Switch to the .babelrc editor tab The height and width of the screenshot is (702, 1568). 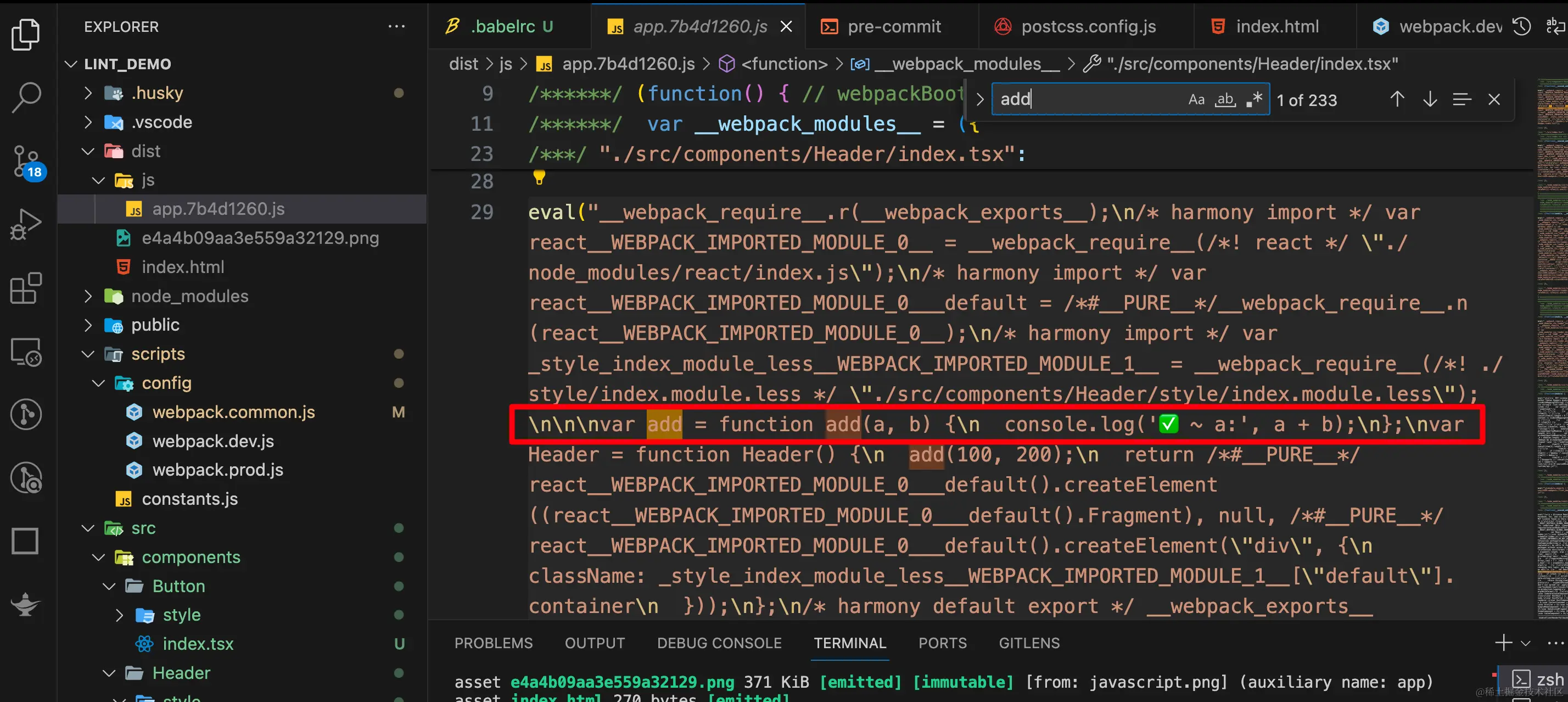point(509,26)
